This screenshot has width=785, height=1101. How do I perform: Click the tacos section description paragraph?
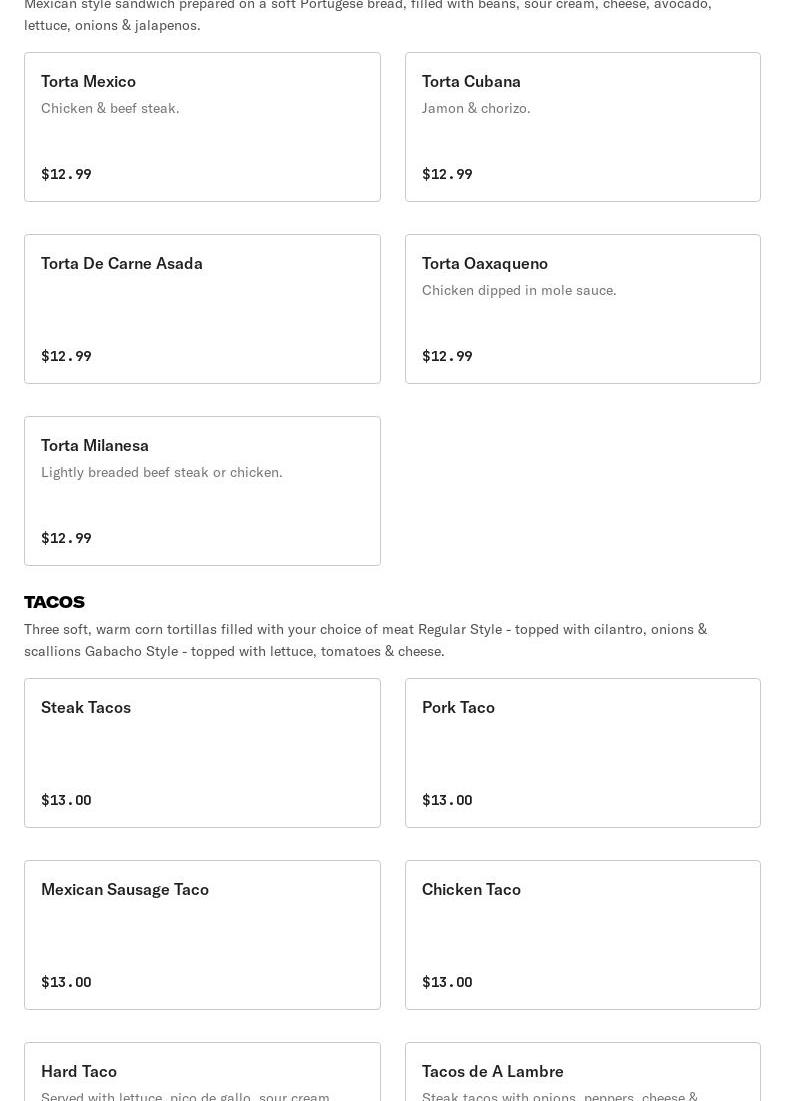pos(366,640)
